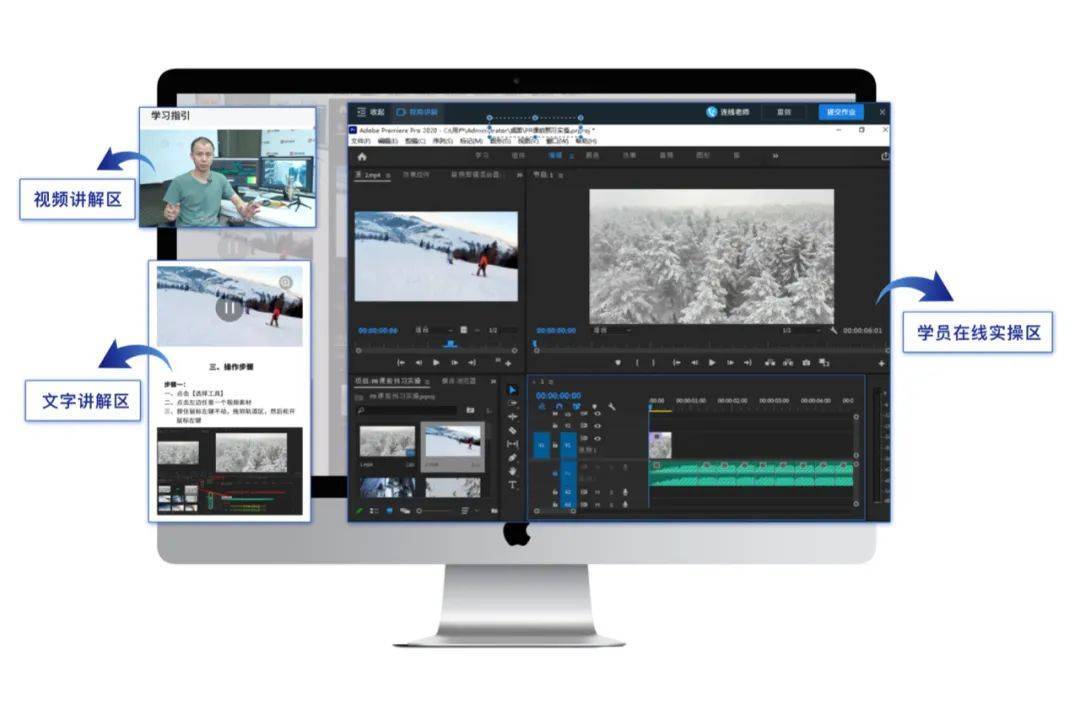Expand the workspace overflow chevrons
Viewport: 1080px width, 703px height.
tap(775, 156)
